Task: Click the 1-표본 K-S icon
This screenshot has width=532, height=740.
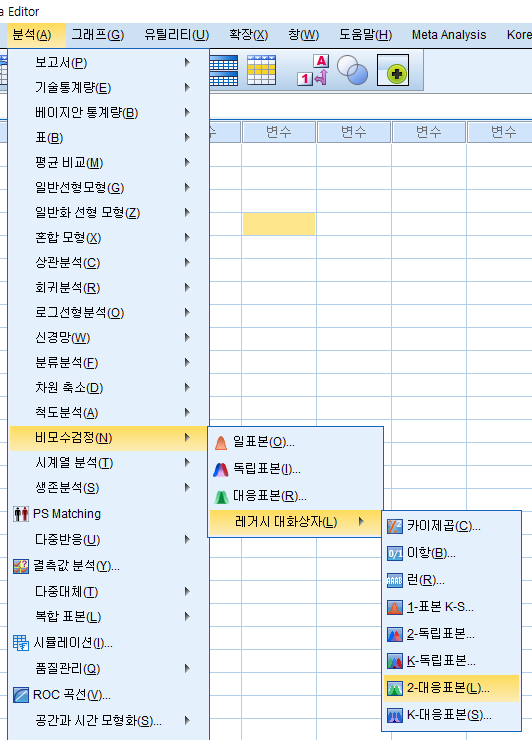Action: click(x=395, y=607)
